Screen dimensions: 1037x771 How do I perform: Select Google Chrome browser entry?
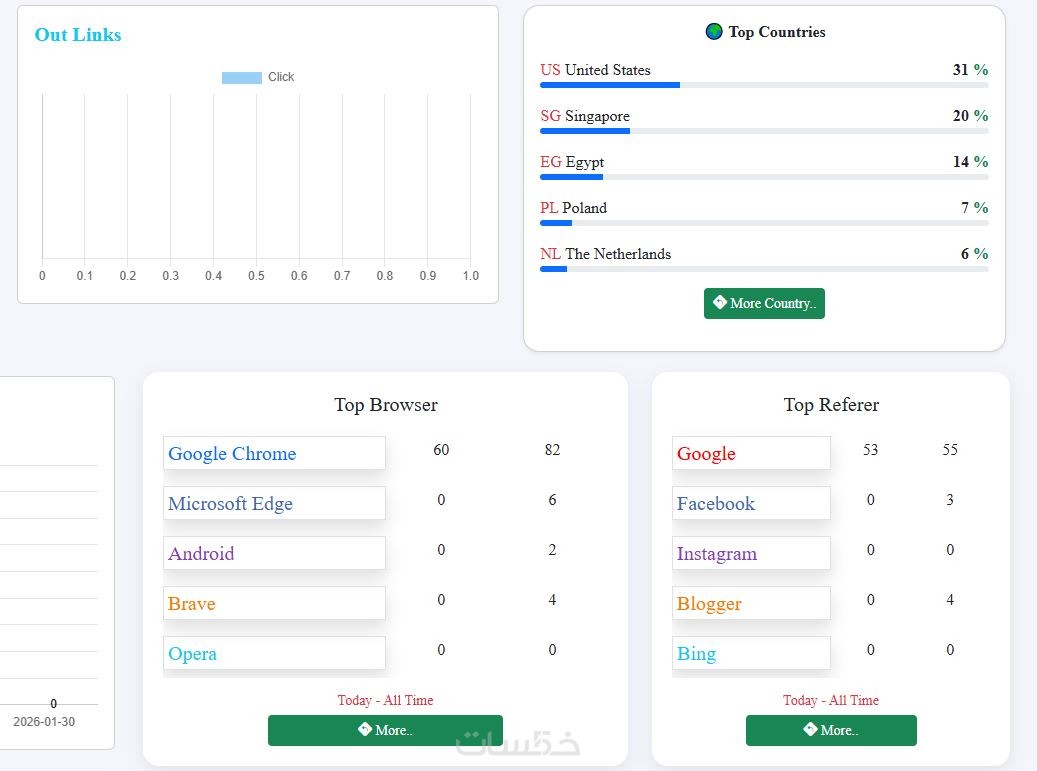[x=274, y=453]
